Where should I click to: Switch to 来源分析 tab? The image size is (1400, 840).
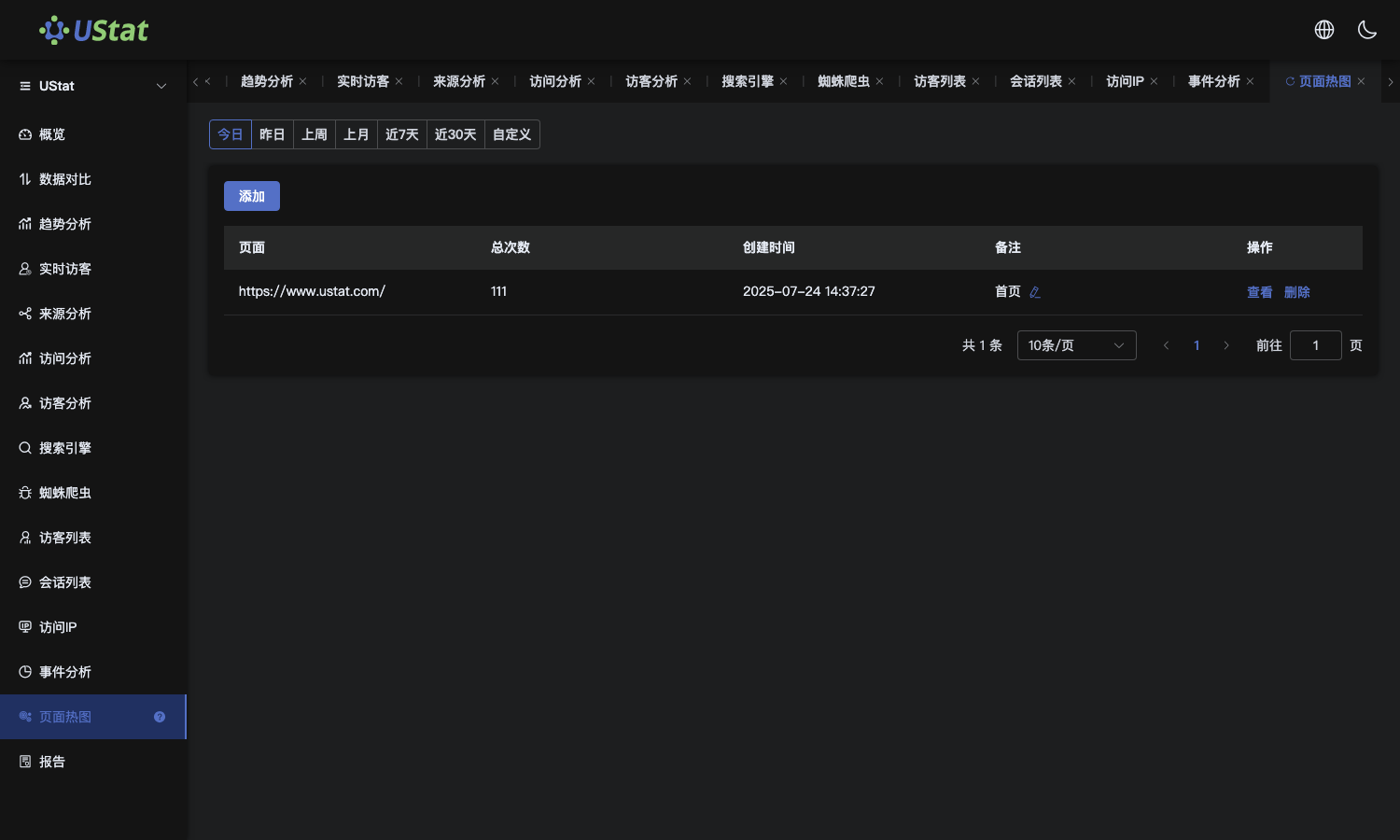click(x=459, y=81)
